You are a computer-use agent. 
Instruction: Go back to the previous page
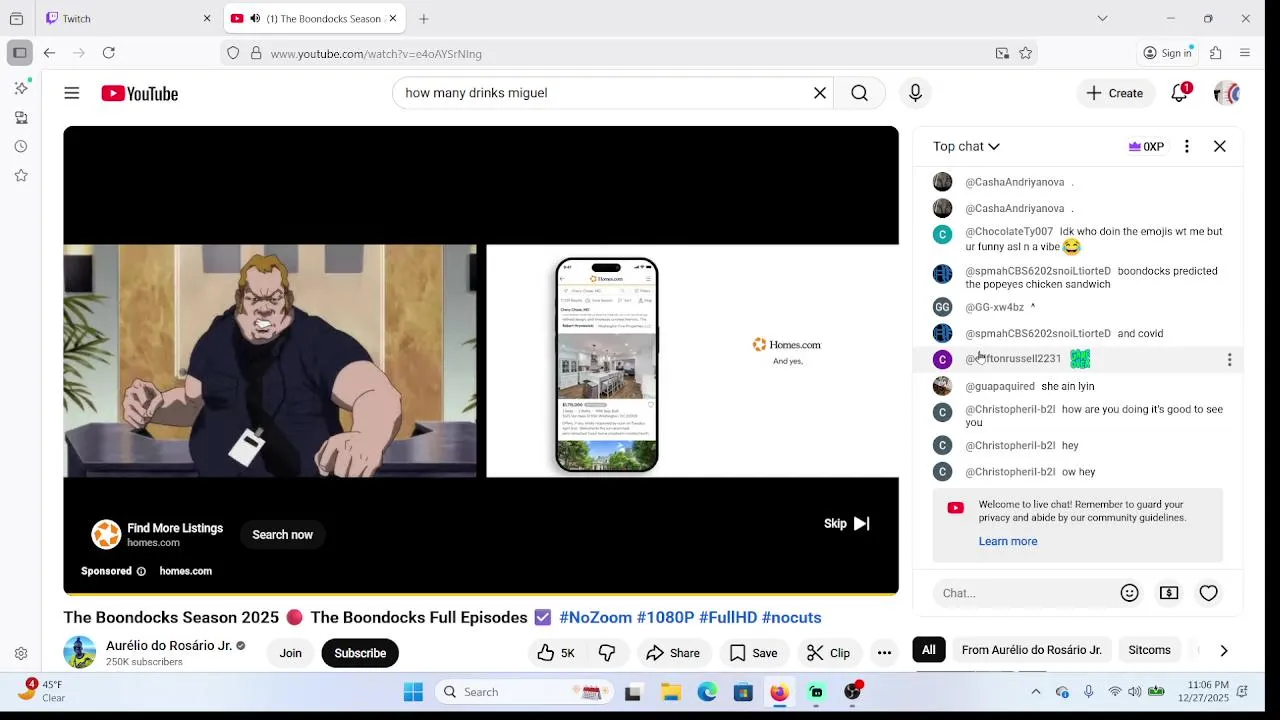[49, 53]
